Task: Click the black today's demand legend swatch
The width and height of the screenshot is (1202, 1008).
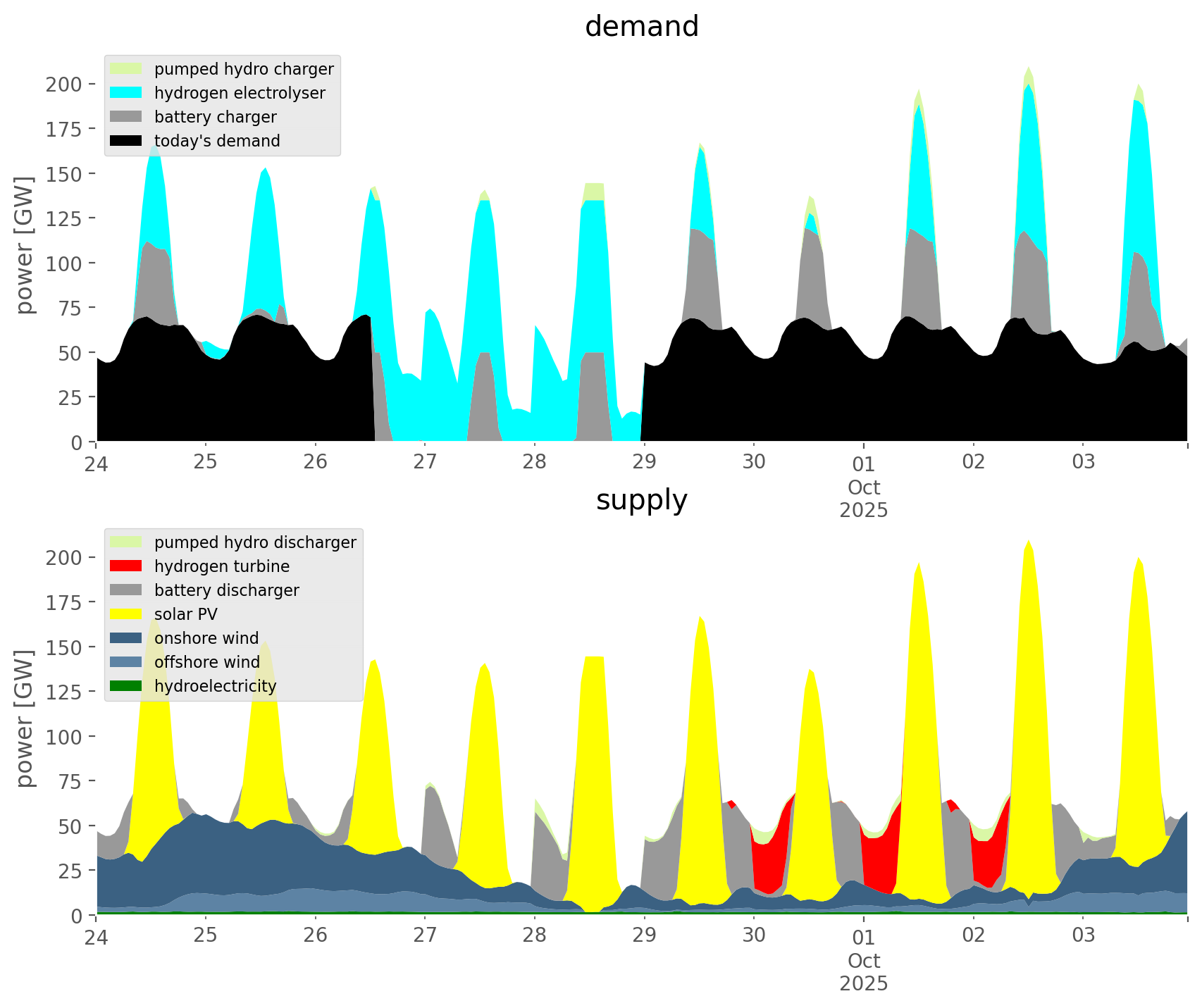Action: coord(126,141)
